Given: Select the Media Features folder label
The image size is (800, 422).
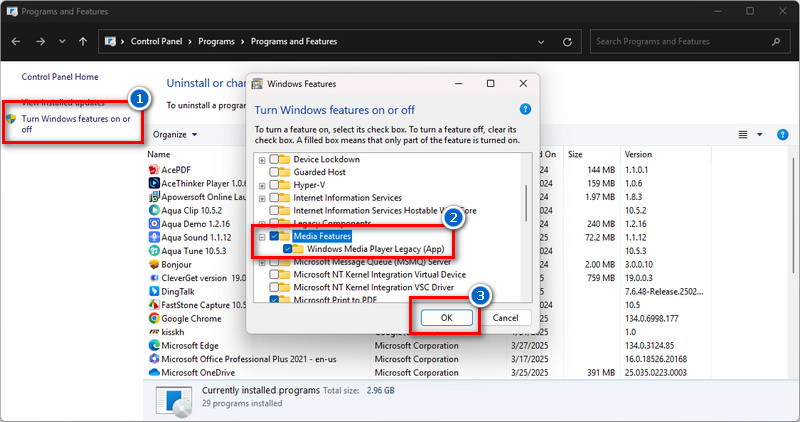Looking at the screenshot, I should (322, 236).
